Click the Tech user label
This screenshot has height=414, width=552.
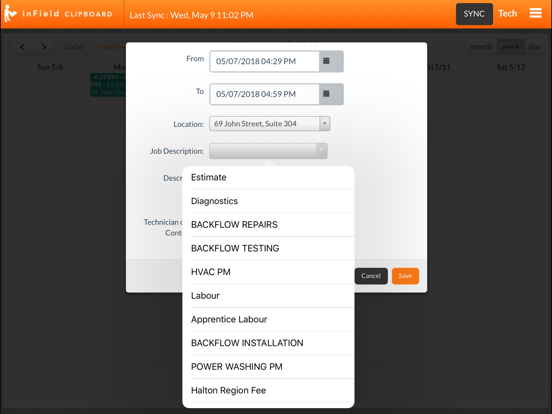507,14
